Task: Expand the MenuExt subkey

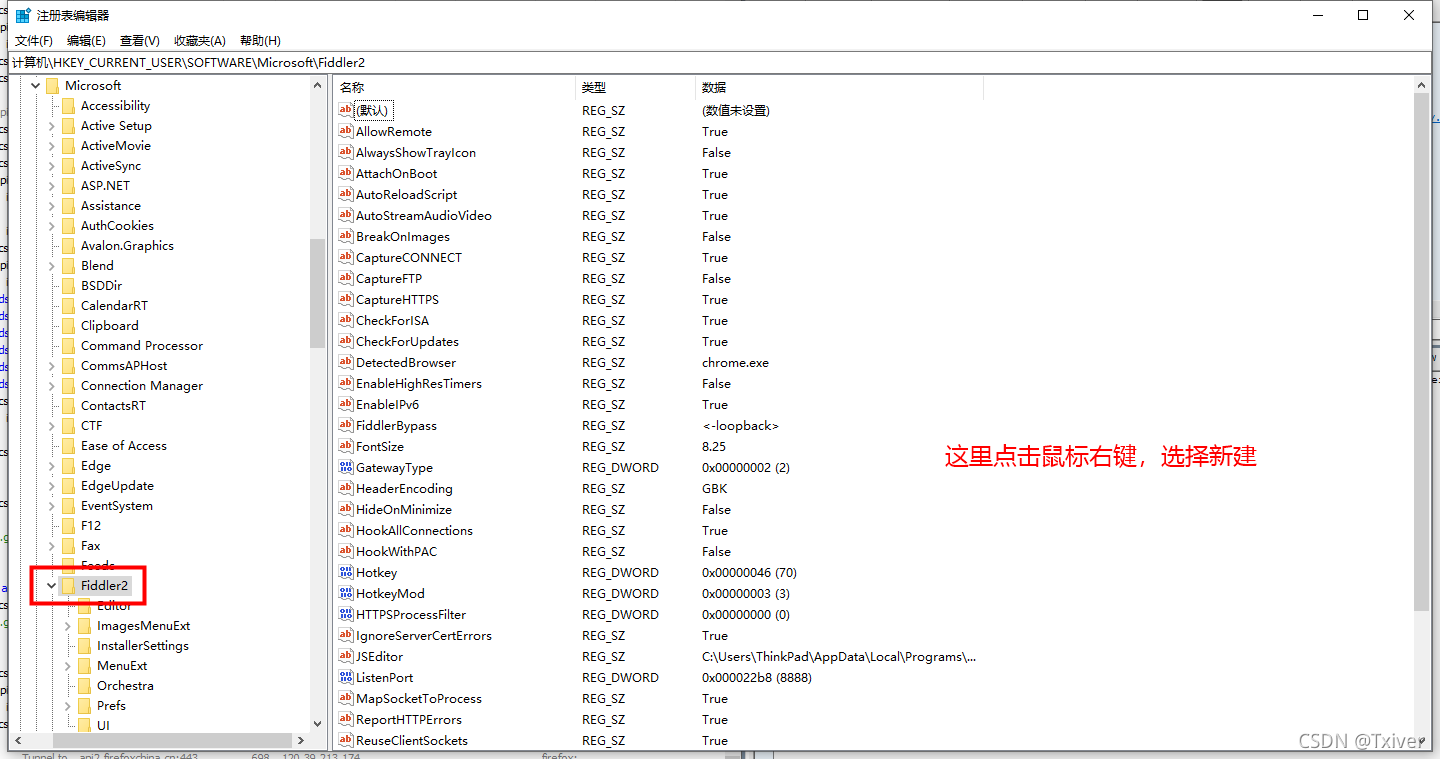Action: 68,665
